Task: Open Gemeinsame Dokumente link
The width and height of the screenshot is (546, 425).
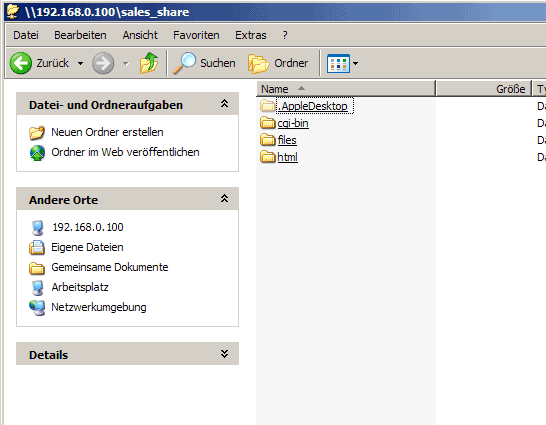Action: click(x=110, y=267)
